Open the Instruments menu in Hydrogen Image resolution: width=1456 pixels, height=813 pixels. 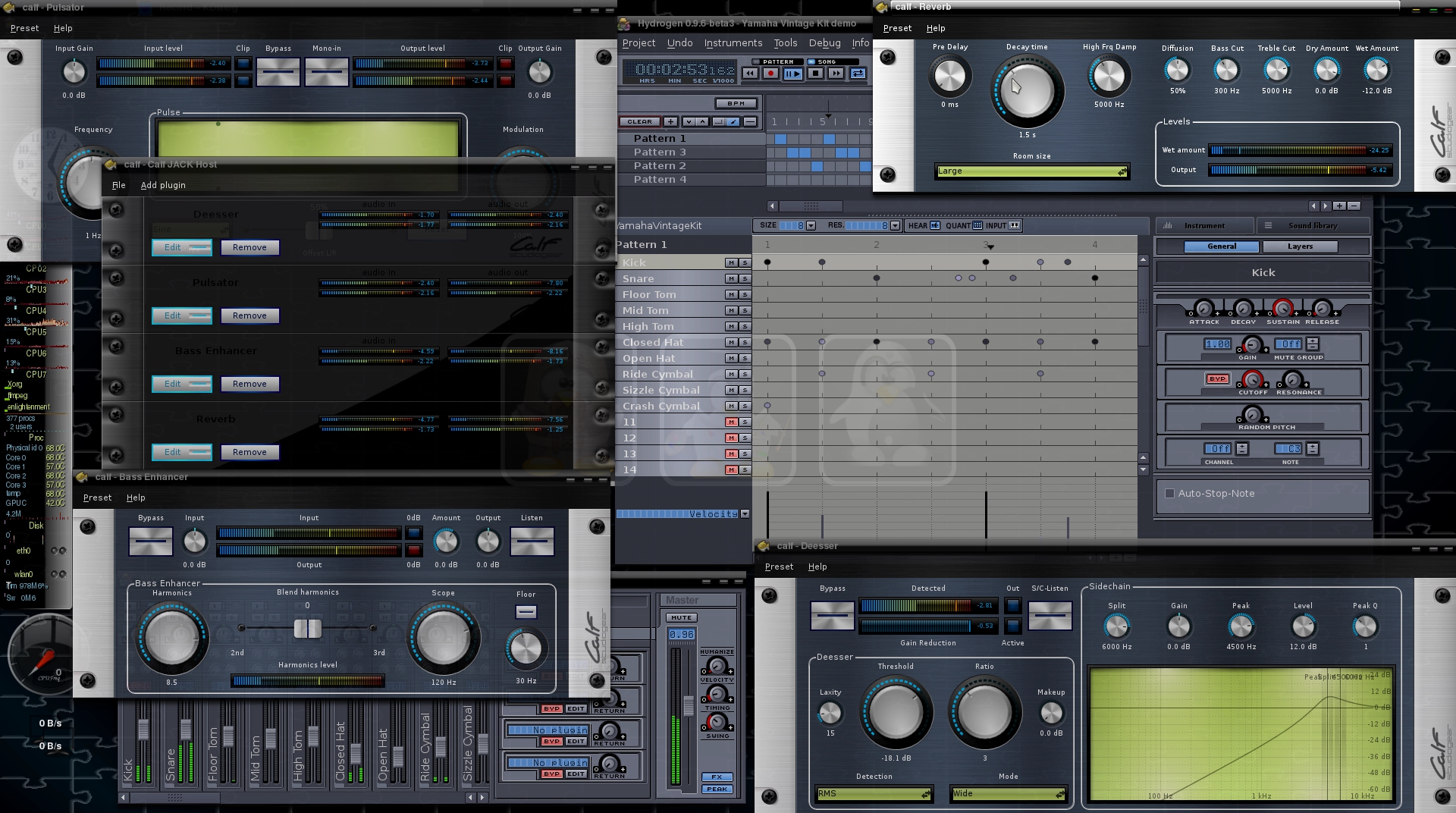tap(733, 43)
